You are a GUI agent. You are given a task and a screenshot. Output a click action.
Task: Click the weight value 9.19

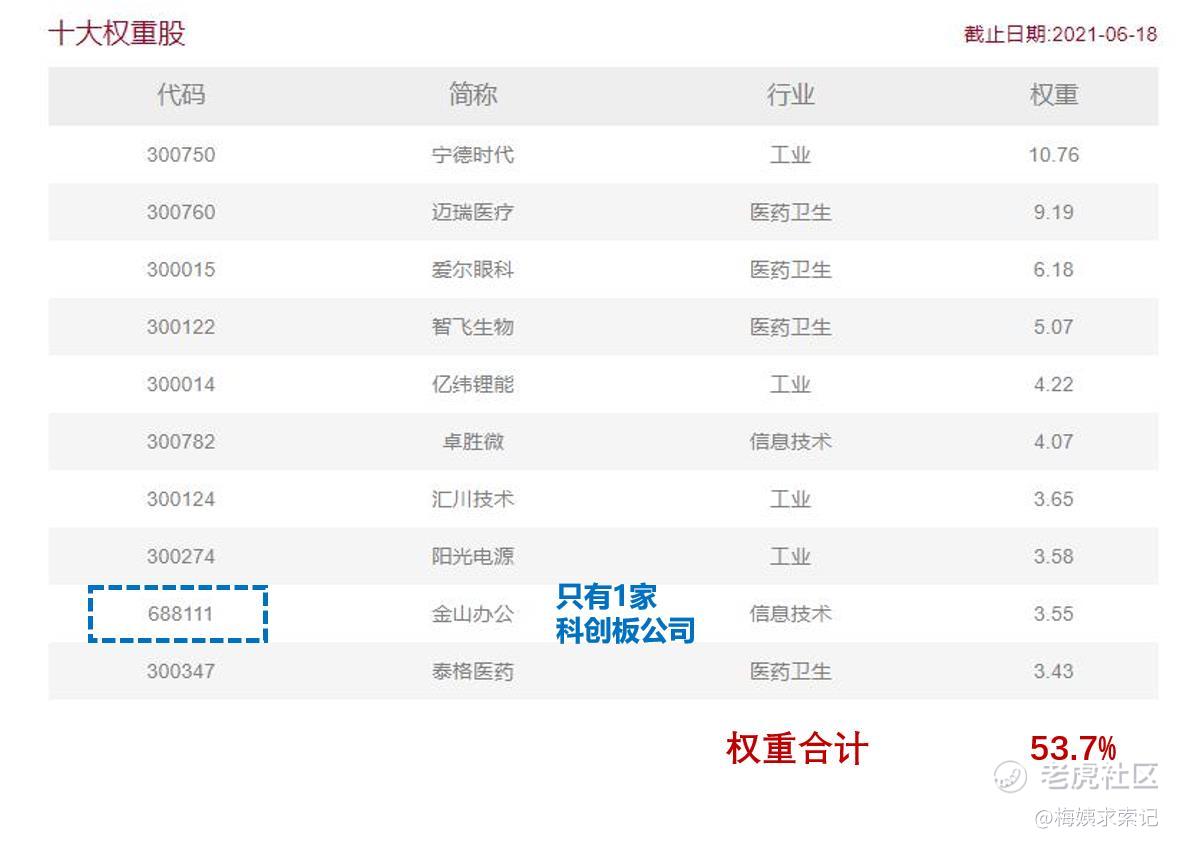coord(1054,212)
